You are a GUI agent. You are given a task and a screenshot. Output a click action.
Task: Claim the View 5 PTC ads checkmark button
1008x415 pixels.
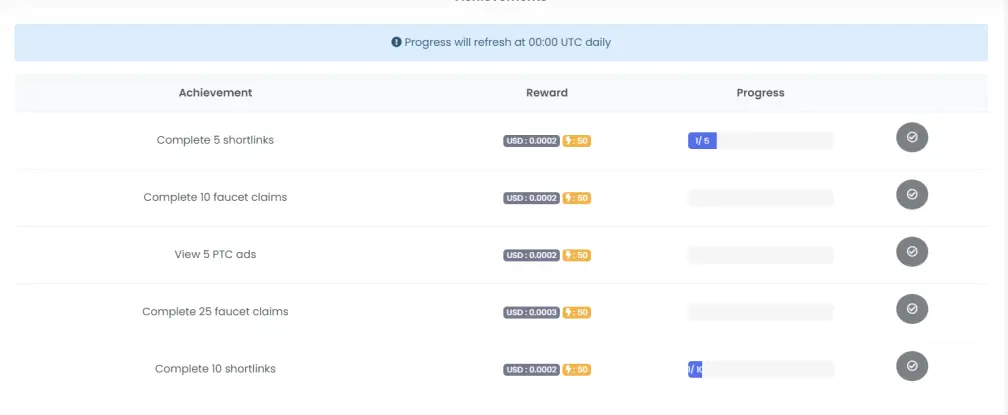[912, 252]
